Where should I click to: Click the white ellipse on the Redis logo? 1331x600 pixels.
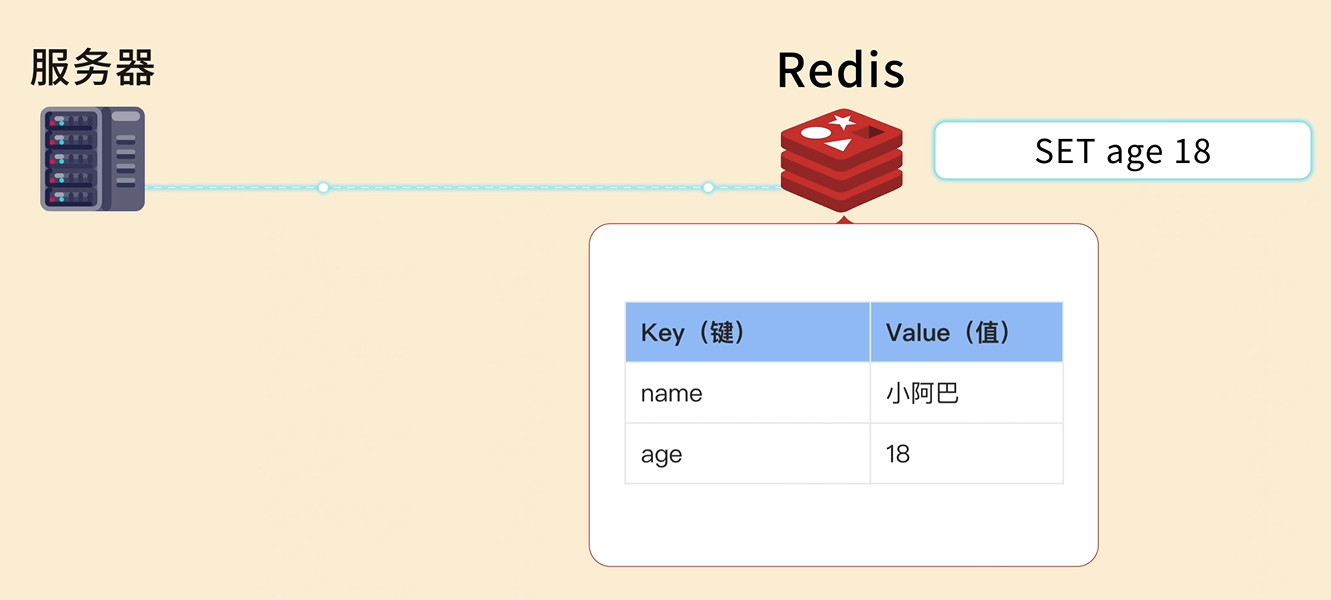pyautogui.click(x=816, y=133)
